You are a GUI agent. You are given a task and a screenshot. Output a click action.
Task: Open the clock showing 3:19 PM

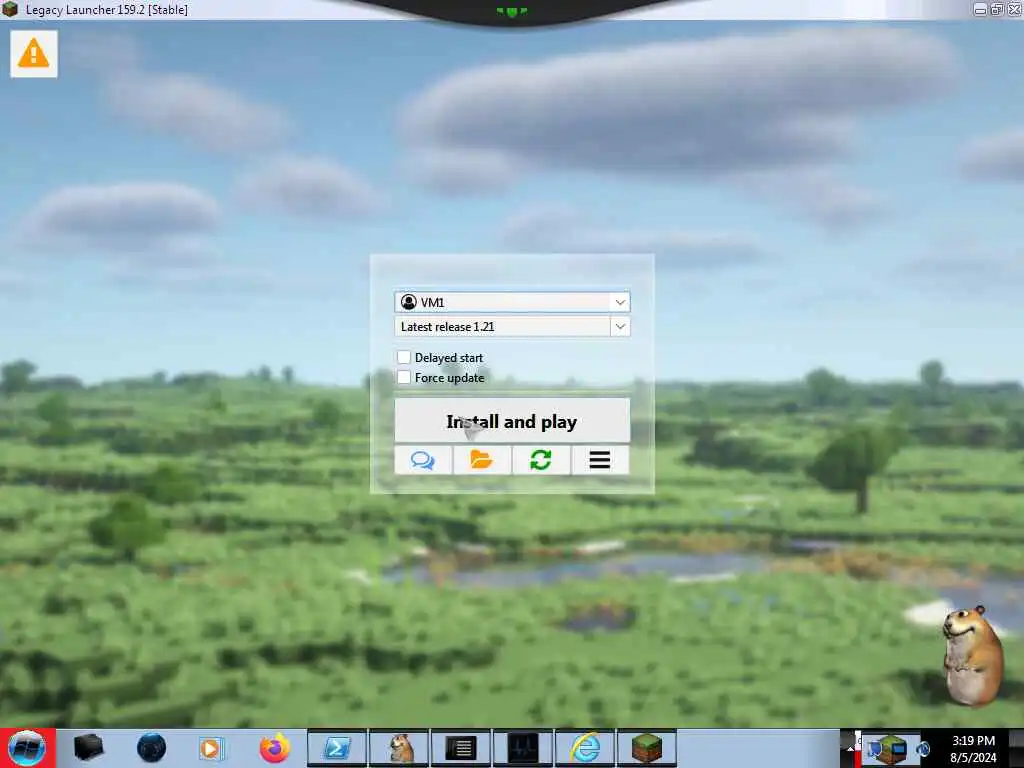click(973, 749)
